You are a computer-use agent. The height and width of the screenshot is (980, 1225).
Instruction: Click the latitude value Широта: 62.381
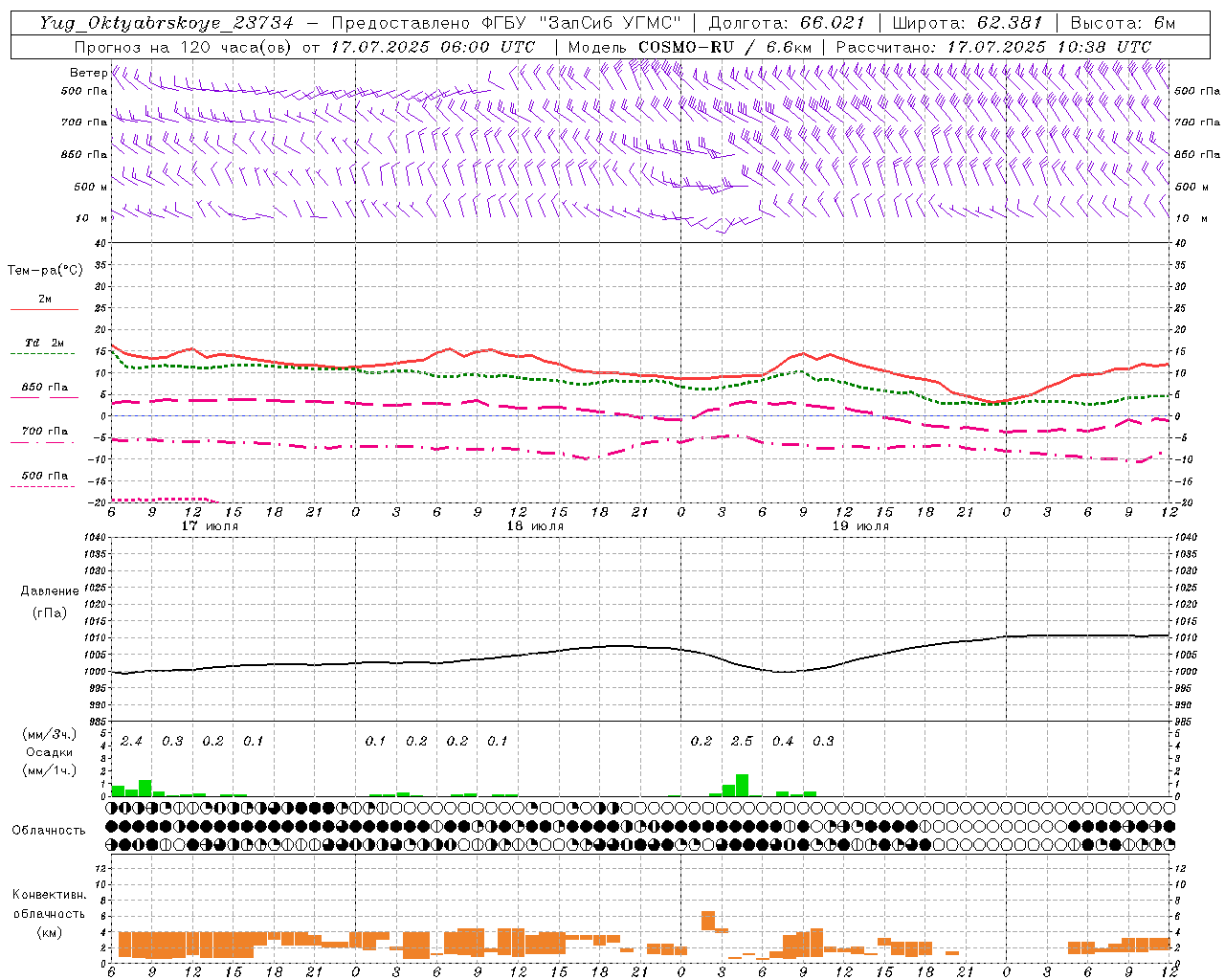pyautogui.click(x=967, y=23)
